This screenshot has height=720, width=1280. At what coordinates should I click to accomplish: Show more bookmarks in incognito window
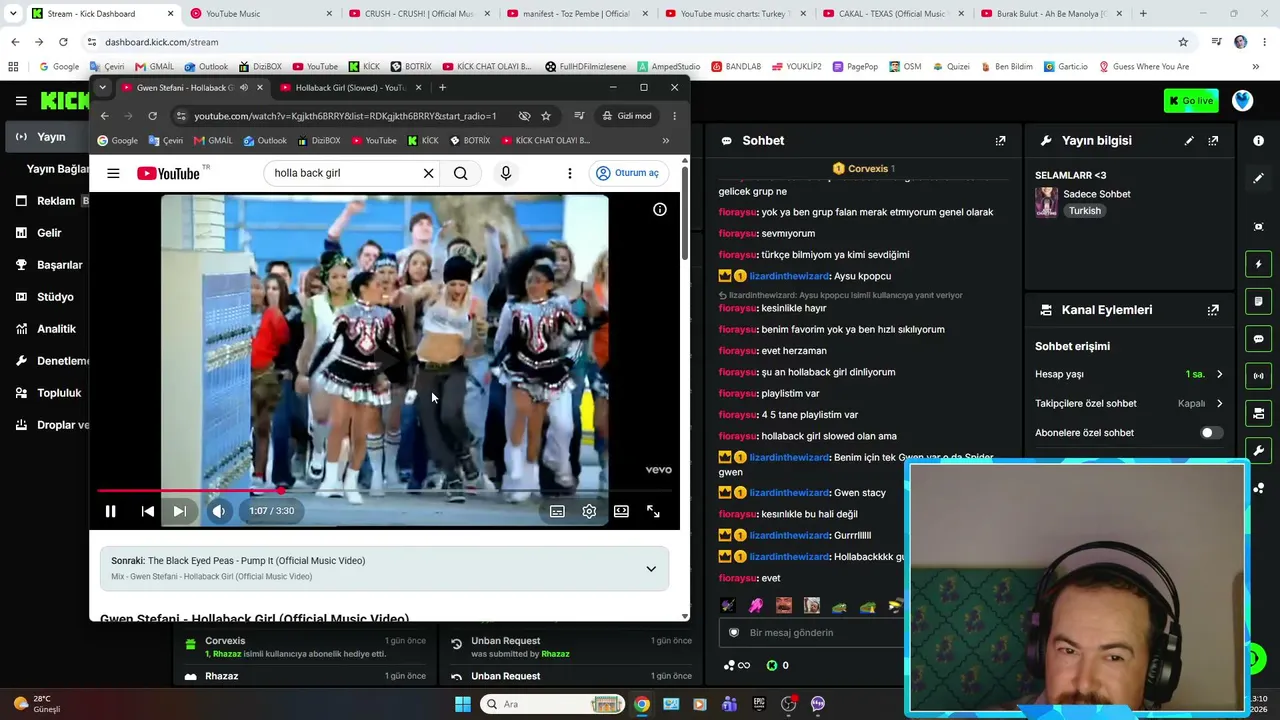(x=666, y=141)
